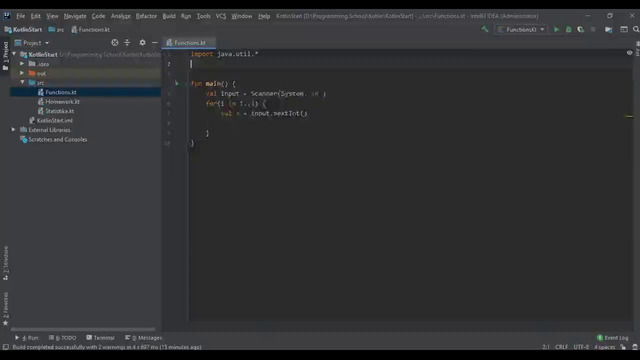Open the Window menu
Screen dimensions: 640x360
tap(242, 16)
